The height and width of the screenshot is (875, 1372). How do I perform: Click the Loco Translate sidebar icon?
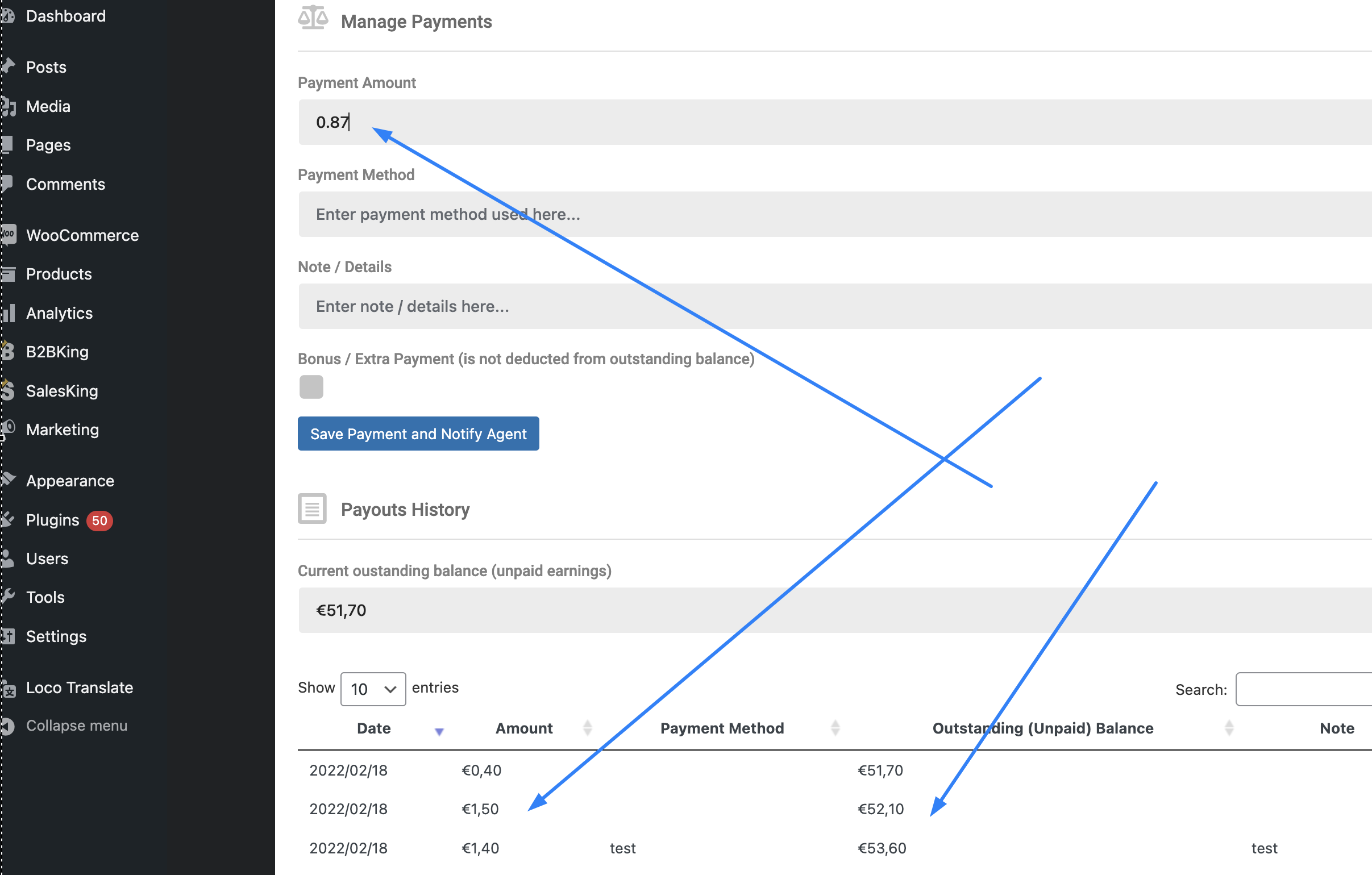[x=8, y=688]
